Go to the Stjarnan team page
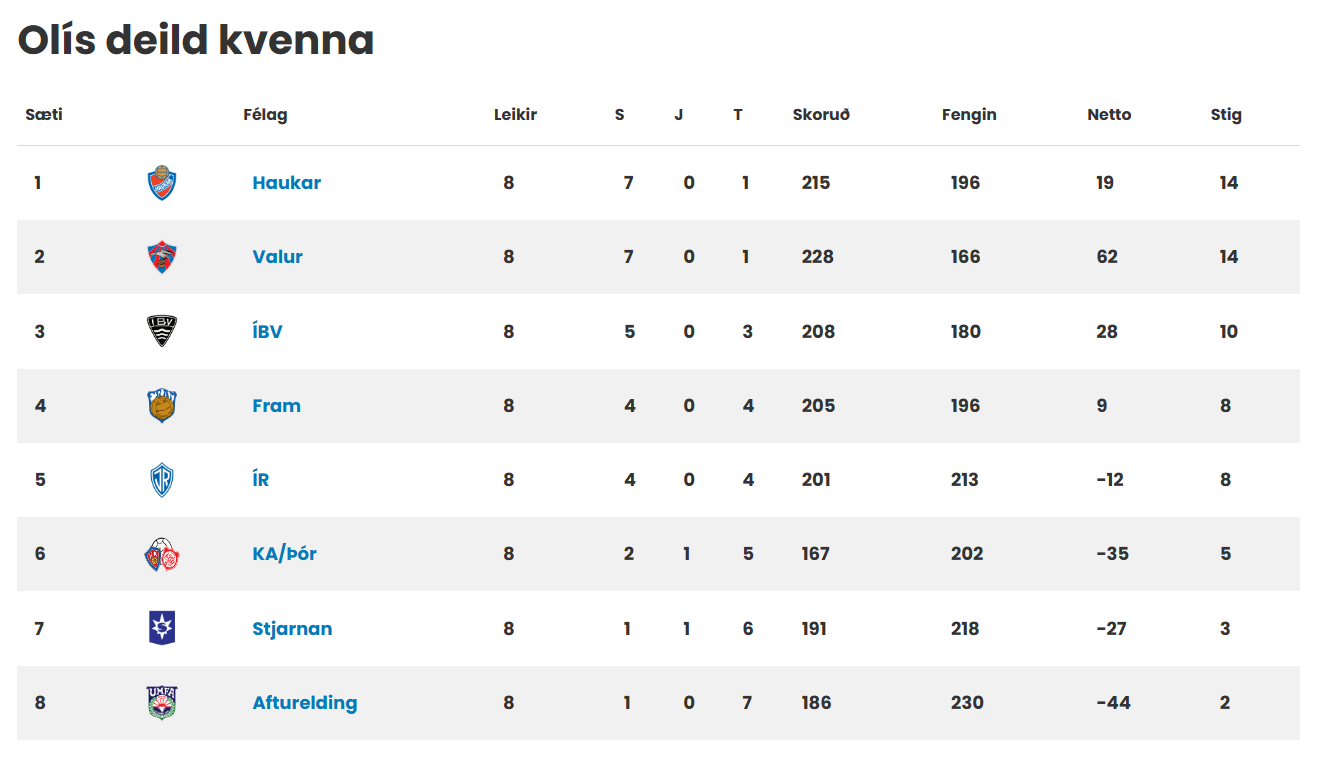Viewport: 1320px width, 757px height. [292, 629]
